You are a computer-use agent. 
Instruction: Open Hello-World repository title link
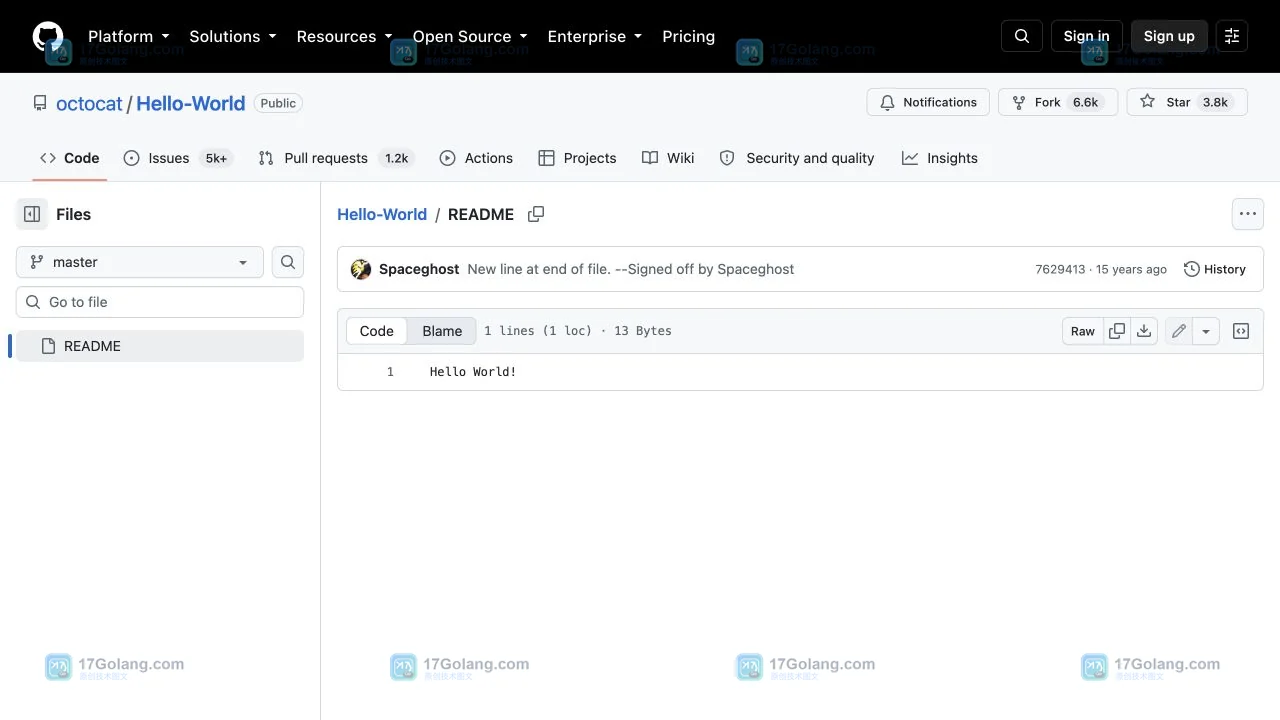pos(190,103)
